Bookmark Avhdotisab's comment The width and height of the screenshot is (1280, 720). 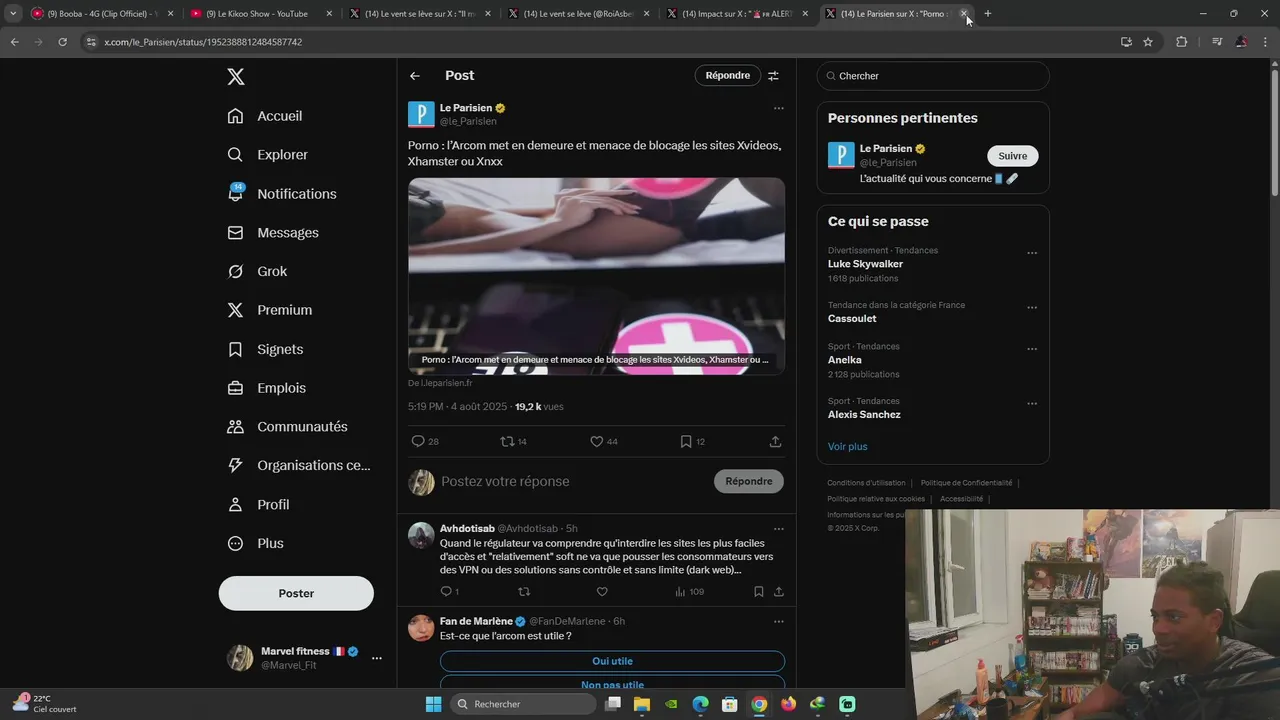tap(759, 592)
